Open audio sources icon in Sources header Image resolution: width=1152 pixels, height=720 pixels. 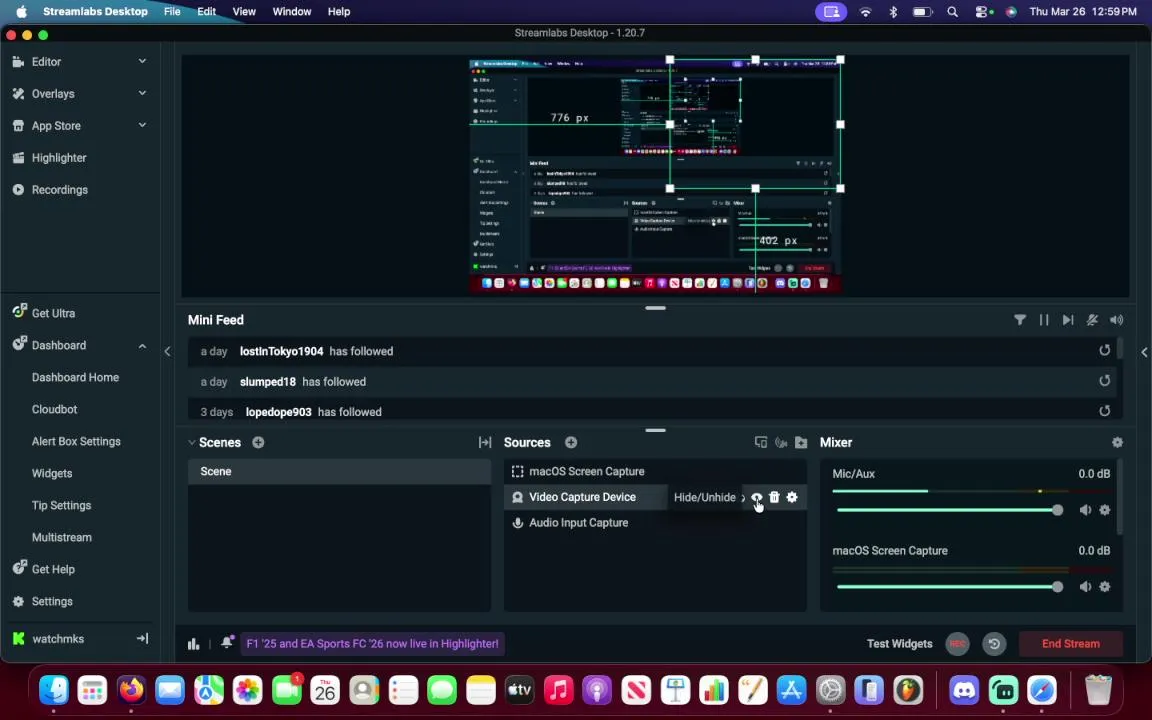coord(781,442)
